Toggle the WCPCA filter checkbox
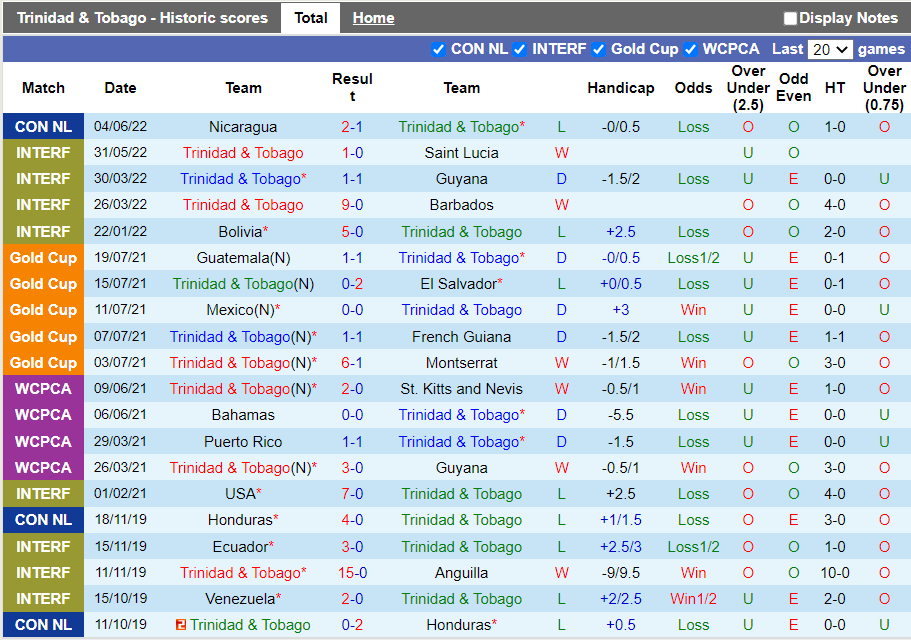 (690, 49)
